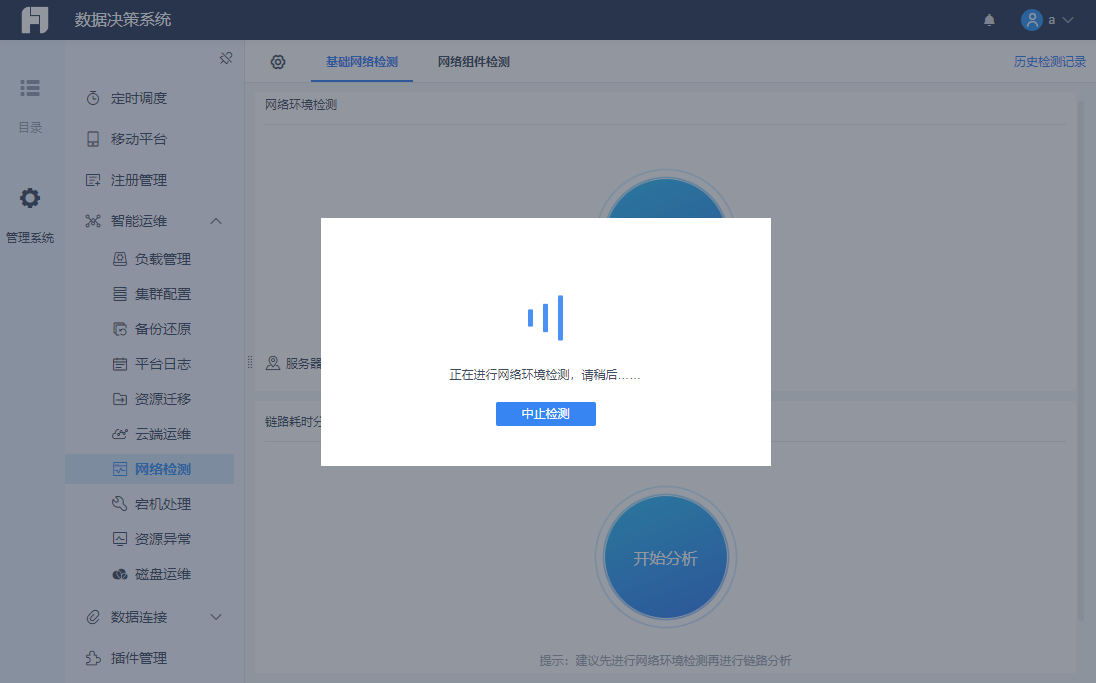This screenshot has height=683, width=1096.
Task: Click the 注册管理 icon
Action: pos(93,180)
